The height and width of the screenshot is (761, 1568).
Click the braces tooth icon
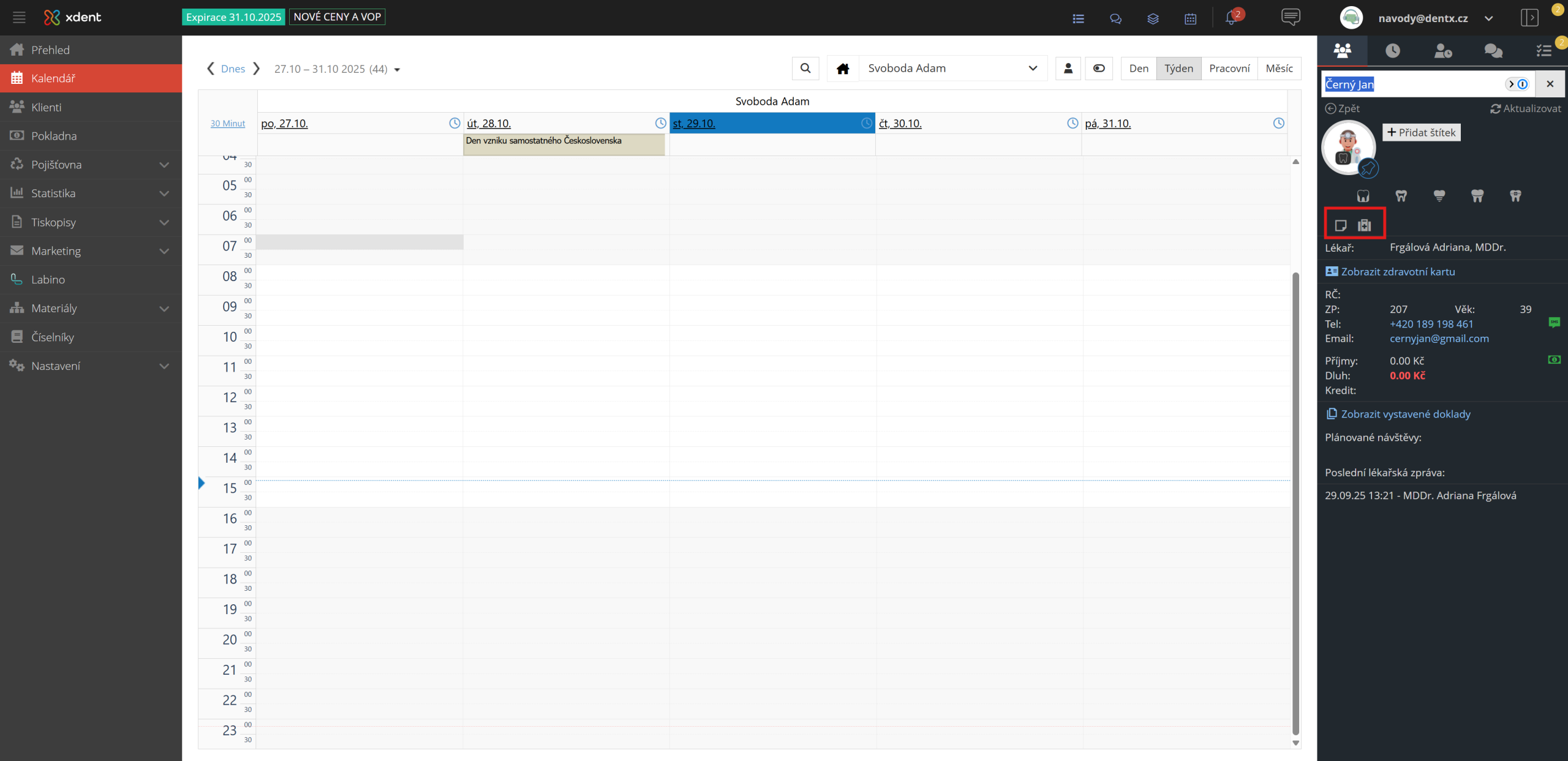pyautogui.click(x=1515, y=196)
